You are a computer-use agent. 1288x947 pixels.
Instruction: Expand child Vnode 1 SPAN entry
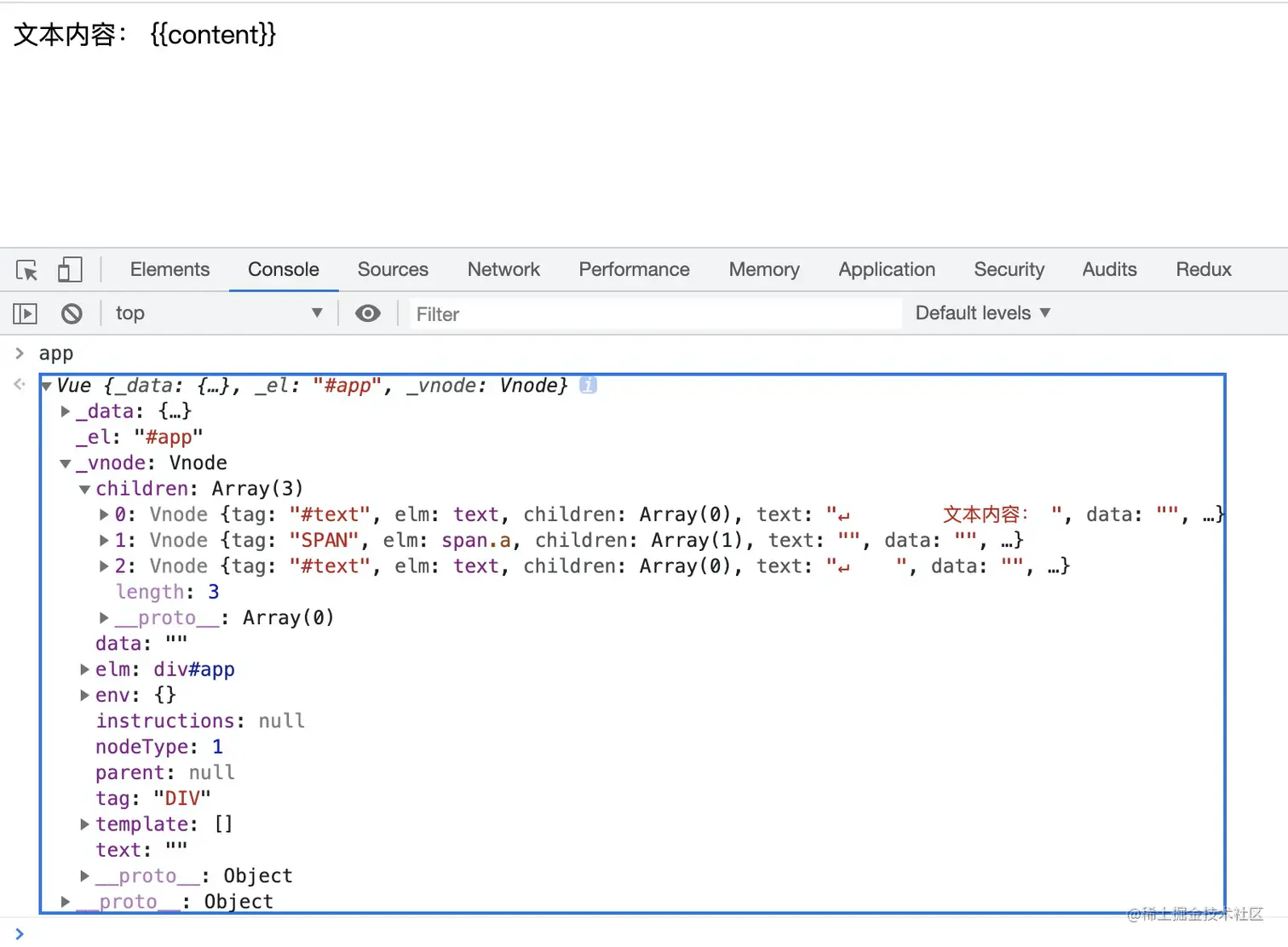tap(104, 540)
